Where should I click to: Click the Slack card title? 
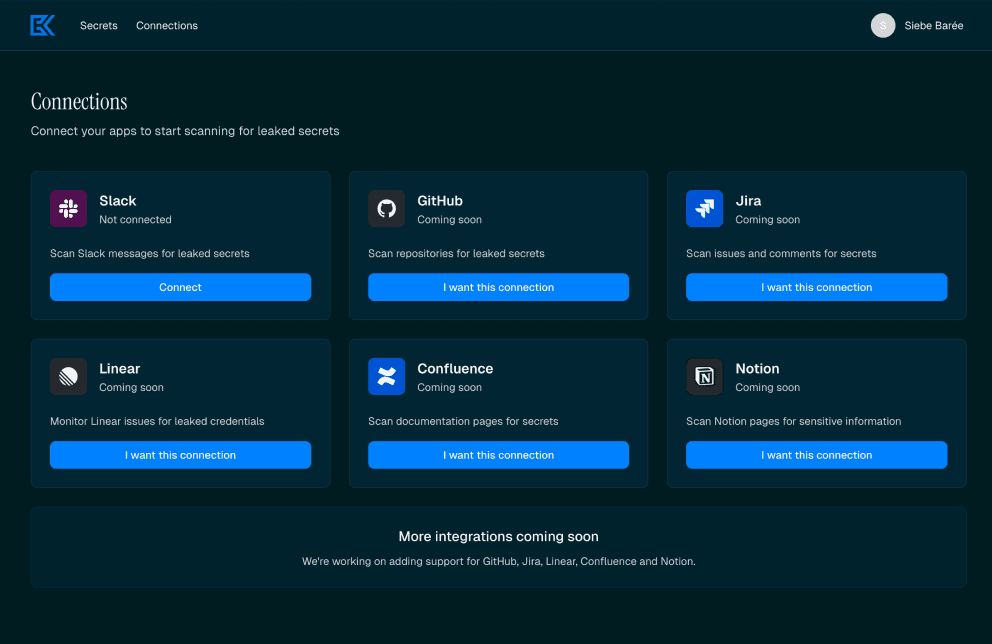118,201
